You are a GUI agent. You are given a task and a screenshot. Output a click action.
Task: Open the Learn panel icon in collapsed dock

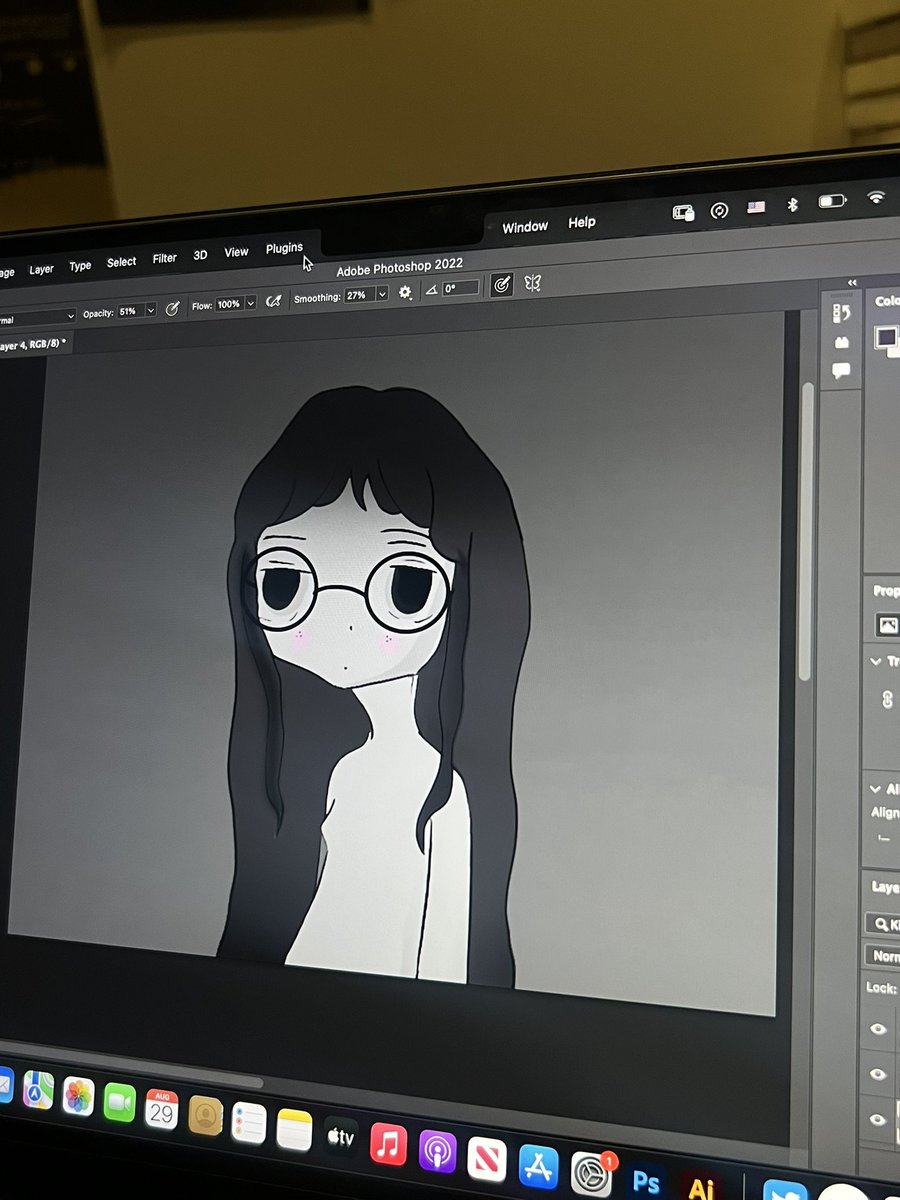(841, 343)
